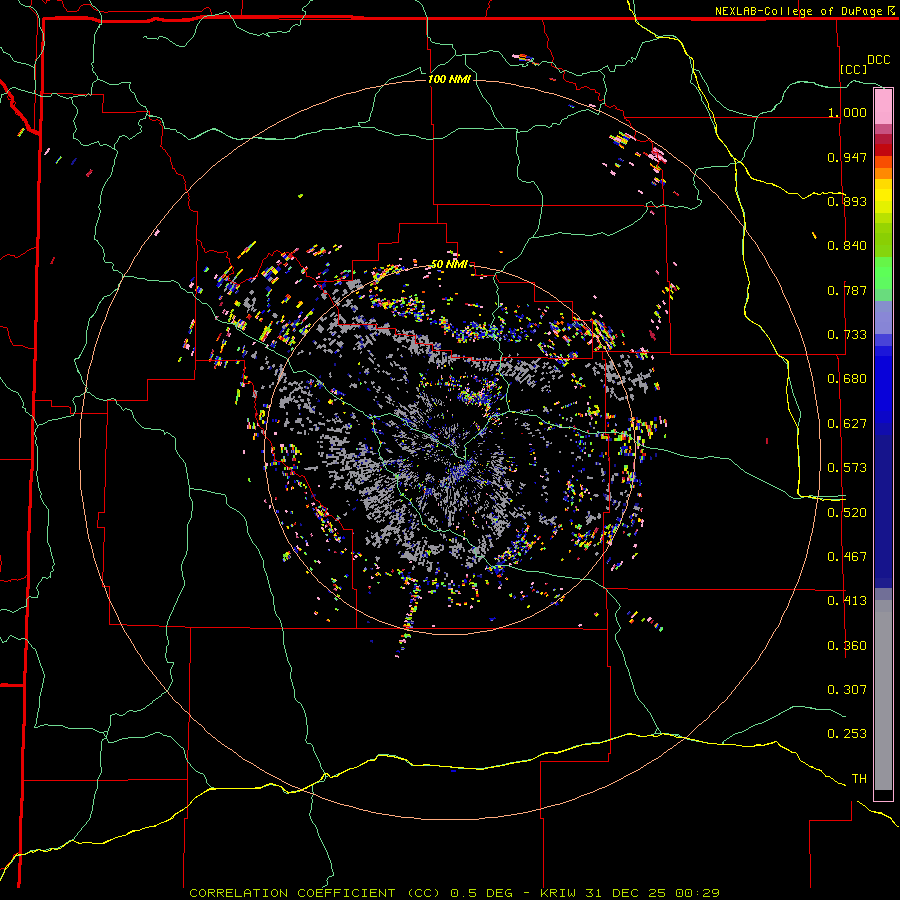The width and height of the screenshot is (900, 900).
Task: Click the 0.253 legend value
Action: click(x=847, y=734)
